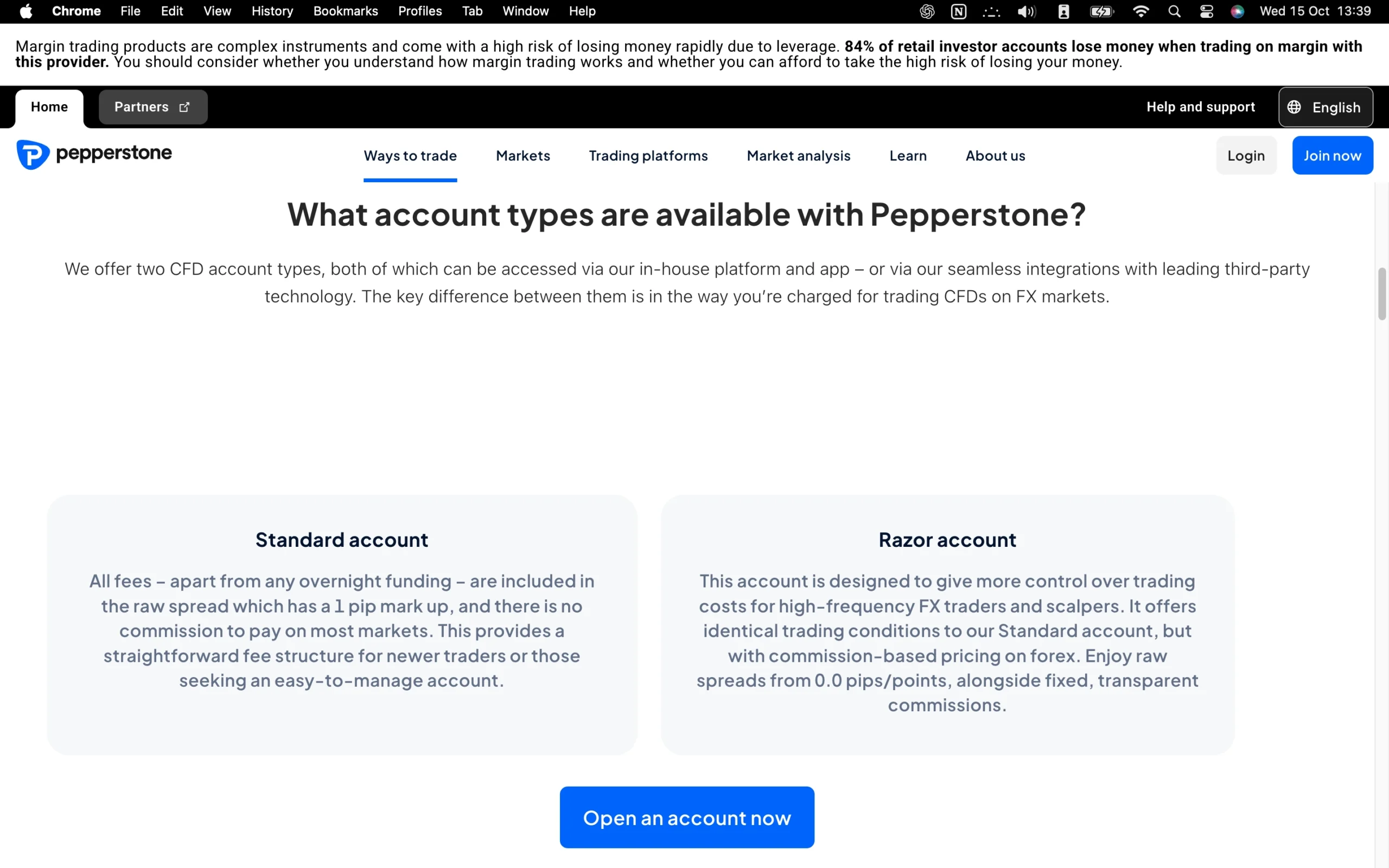Viewport: 1389px width, 868px height.
Task: Launch Siri from the menu bar
Action: point(1238,11)
